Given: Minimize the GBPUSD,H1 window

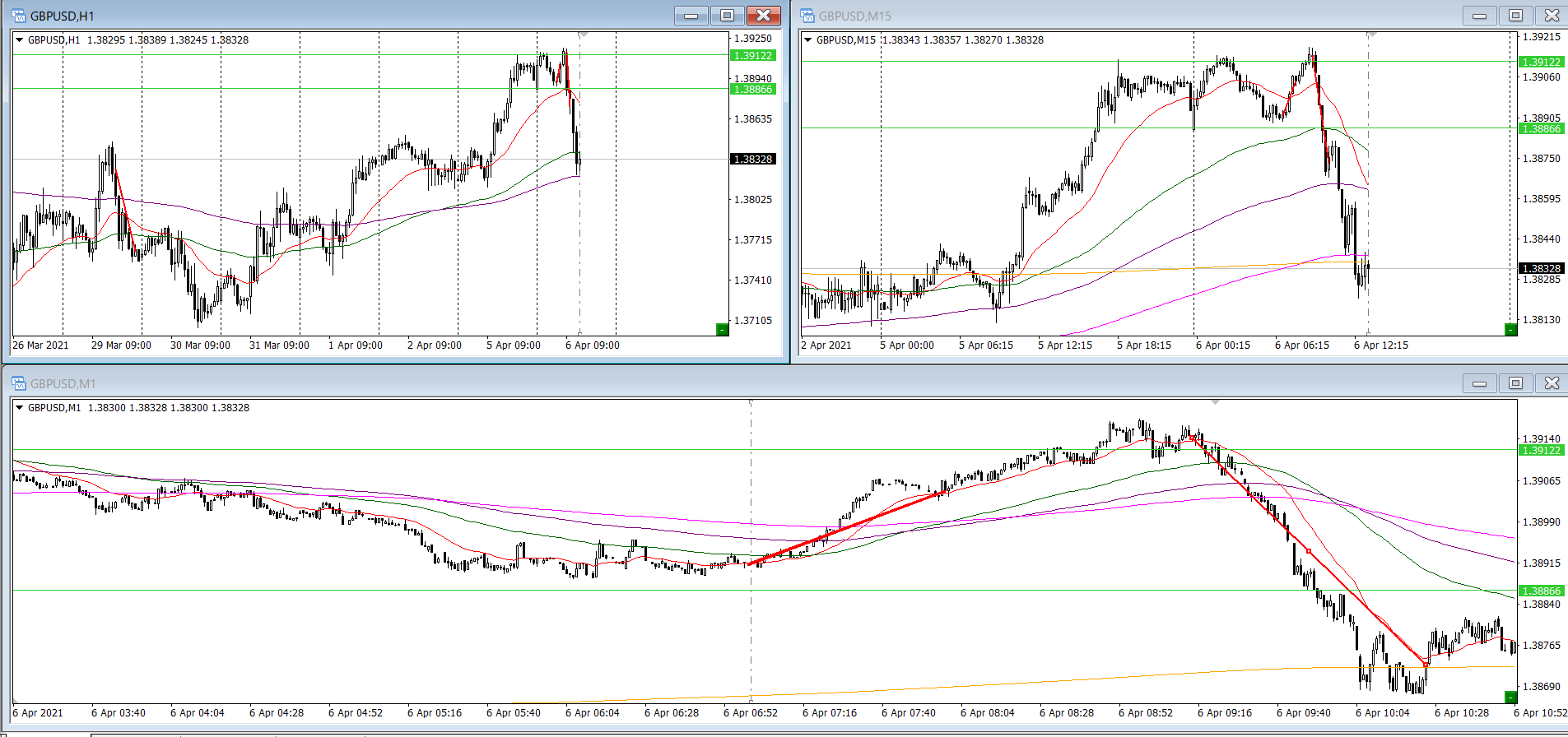Looking at the screenshot, I should (691, 16).
